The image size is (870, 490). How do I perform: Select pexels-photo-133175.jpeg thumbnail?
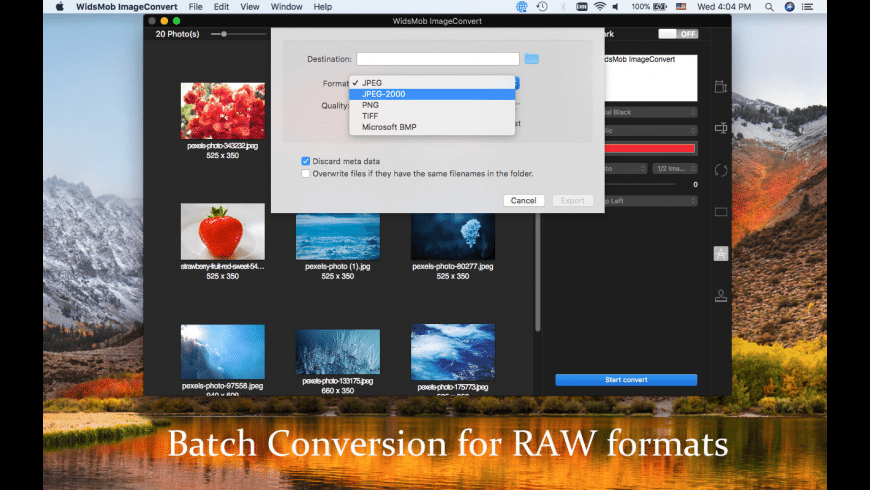pyautogui.click(x=338, y=352)
